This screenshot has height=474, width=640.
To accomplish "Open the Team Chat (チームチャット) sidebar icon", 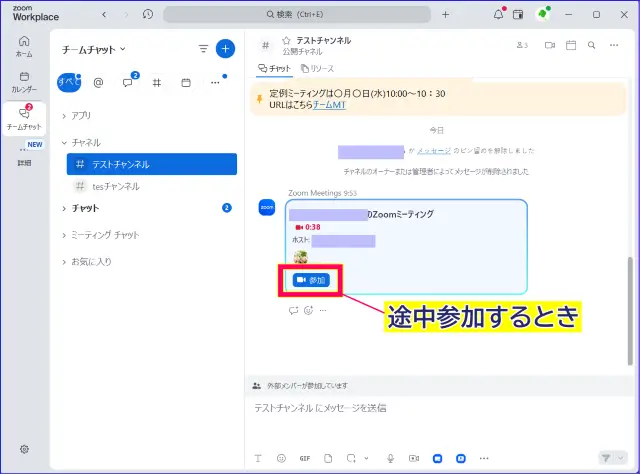I will (24, 118).
